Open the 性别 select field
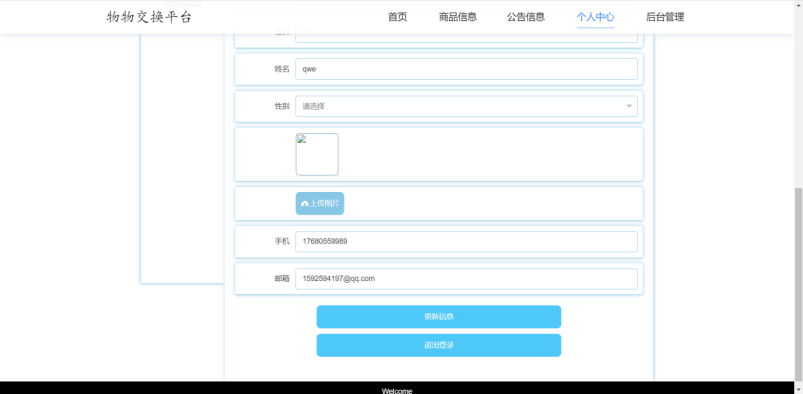Image resolution: width=803 pixels, height=394 pixels. 466,106
